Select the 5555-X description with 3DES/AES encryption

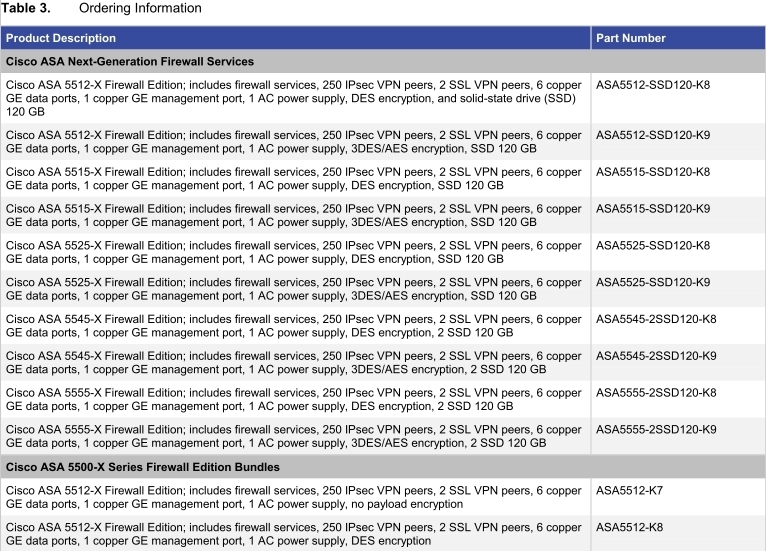click(293, 436)
